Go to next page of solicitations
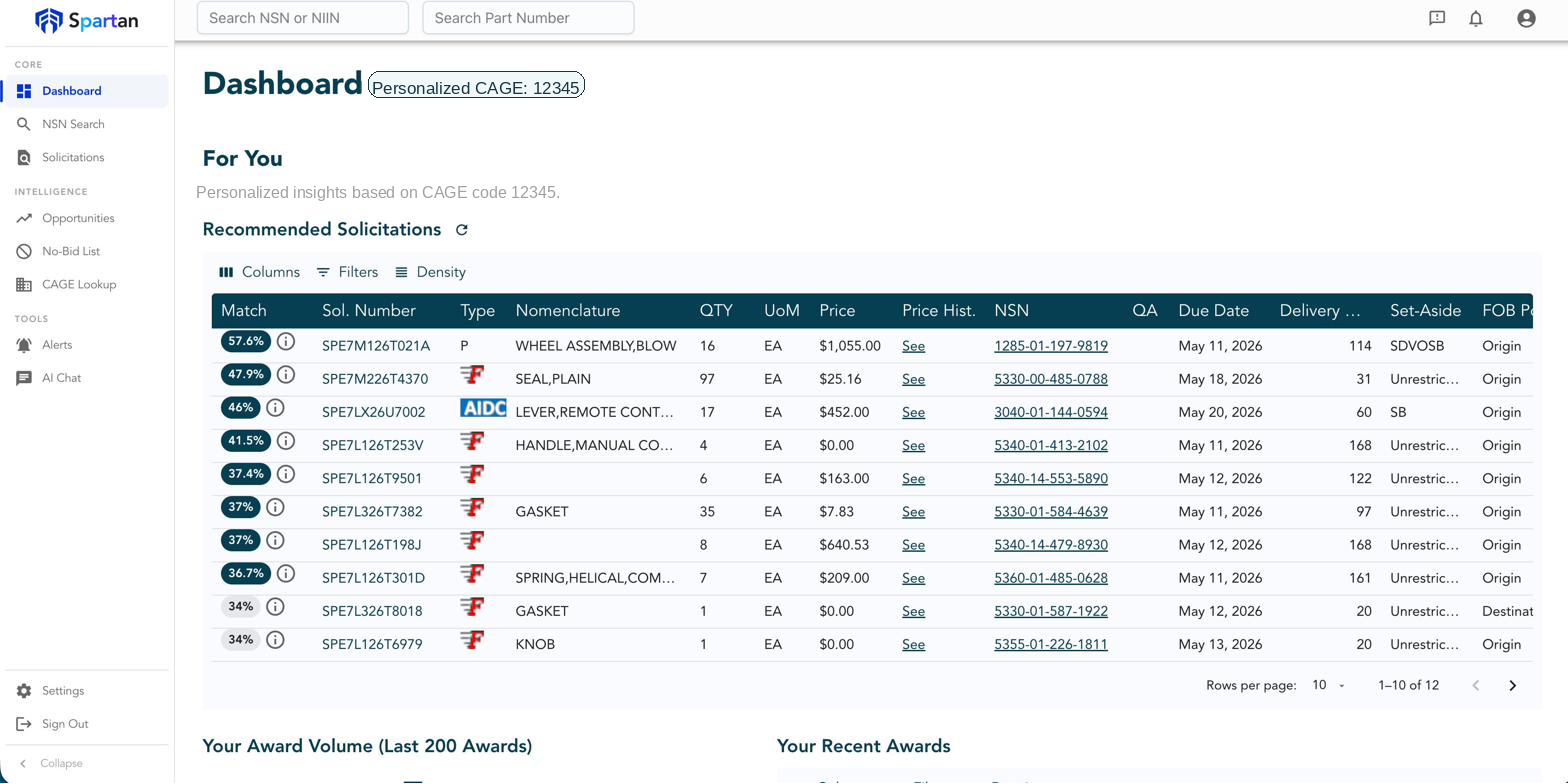 point(1512,685)
